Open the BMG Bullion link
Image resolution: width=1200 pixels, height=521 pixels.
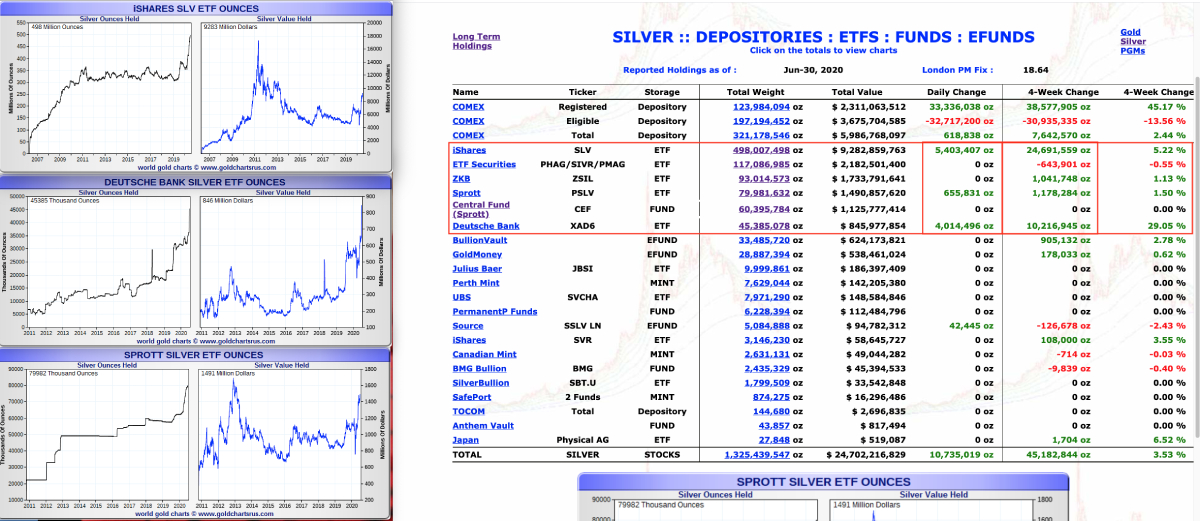pyautogui.click(x=479, y=368)
